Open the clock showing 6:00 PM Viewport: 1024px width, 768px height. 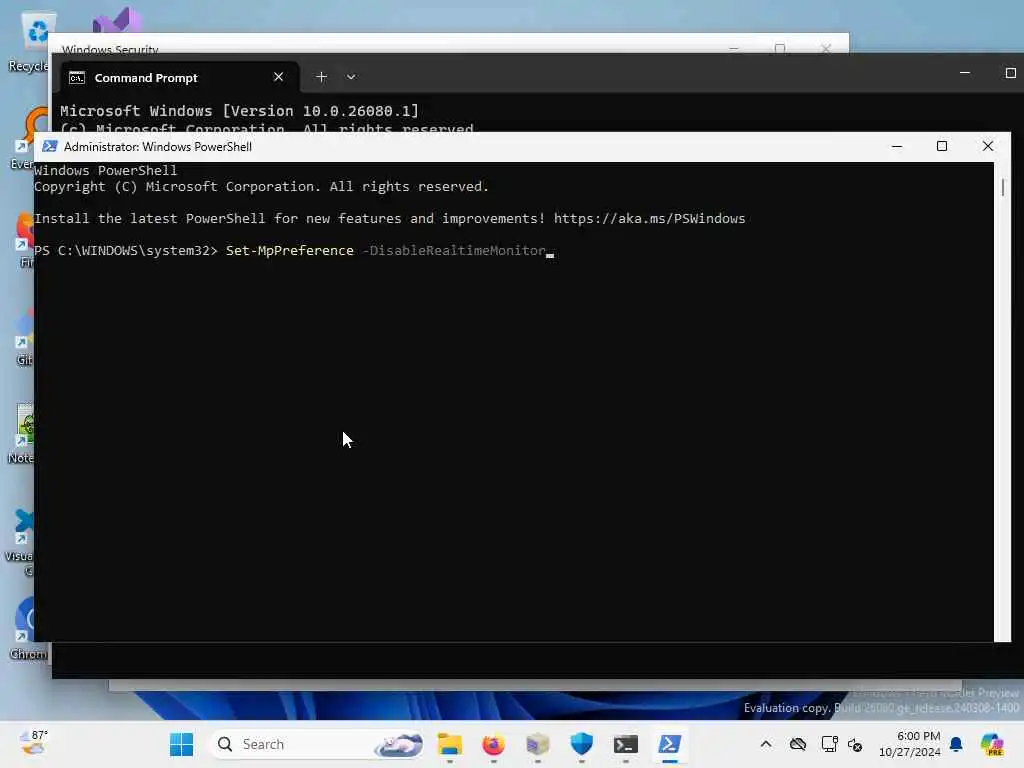pos(909,744)
